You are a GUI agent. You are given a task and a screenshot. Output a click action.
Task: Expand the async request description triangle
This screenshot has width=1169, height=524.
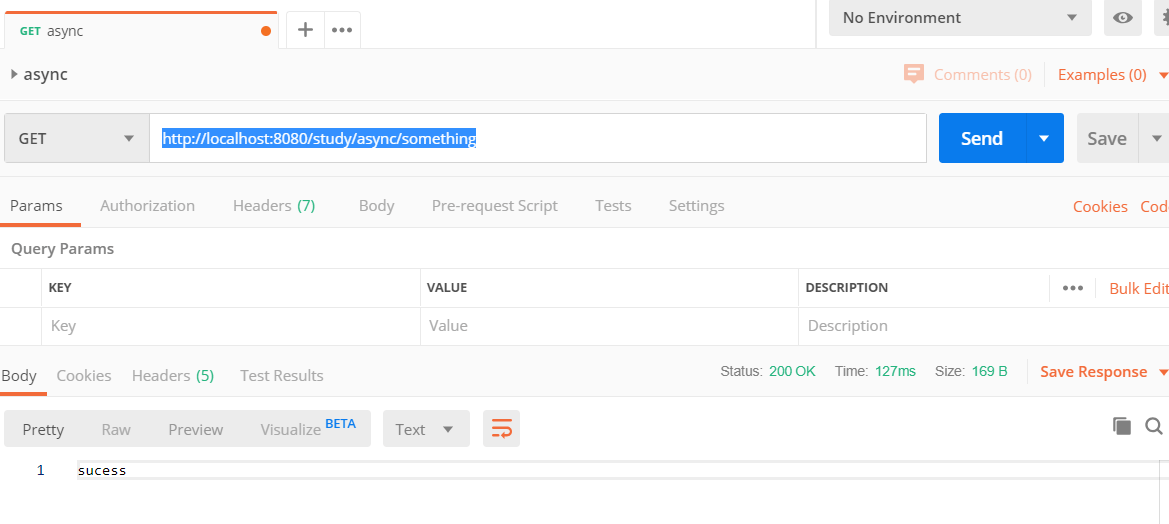tap(14, 74)
